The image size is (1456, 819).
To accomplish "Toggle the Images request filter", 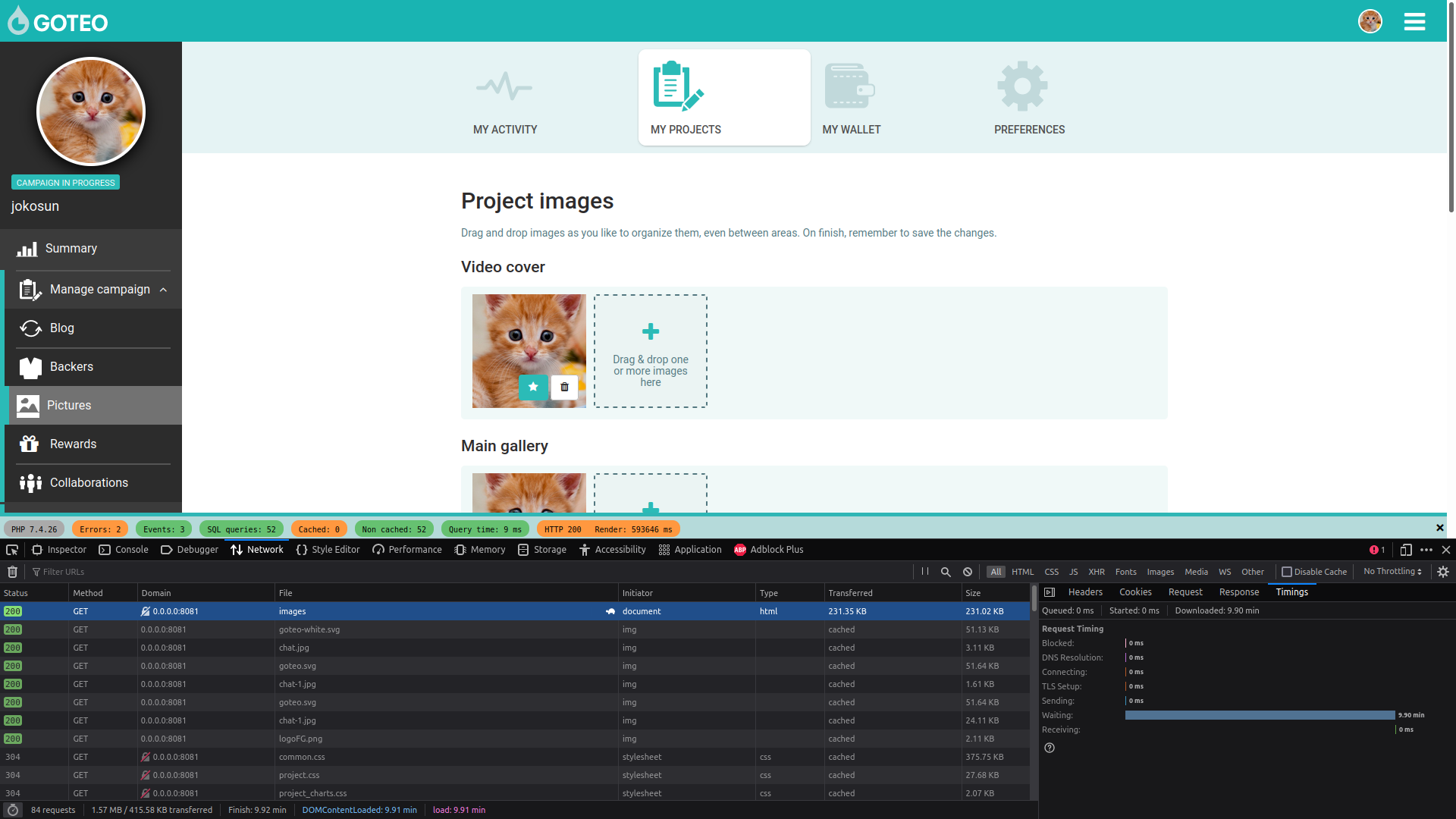I will point(1160,572).
